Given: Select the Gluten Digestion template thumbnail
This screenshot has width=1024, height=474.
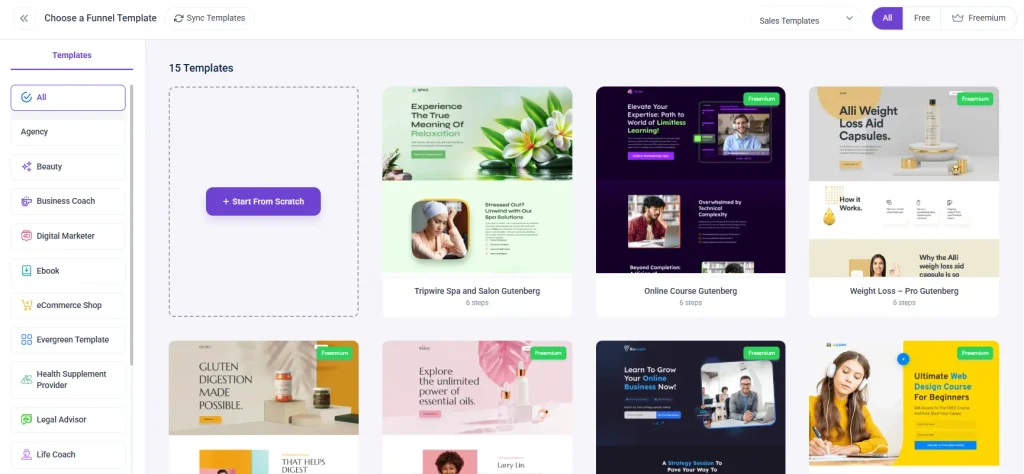Looking at the screenshot, I should coord(264,407).
